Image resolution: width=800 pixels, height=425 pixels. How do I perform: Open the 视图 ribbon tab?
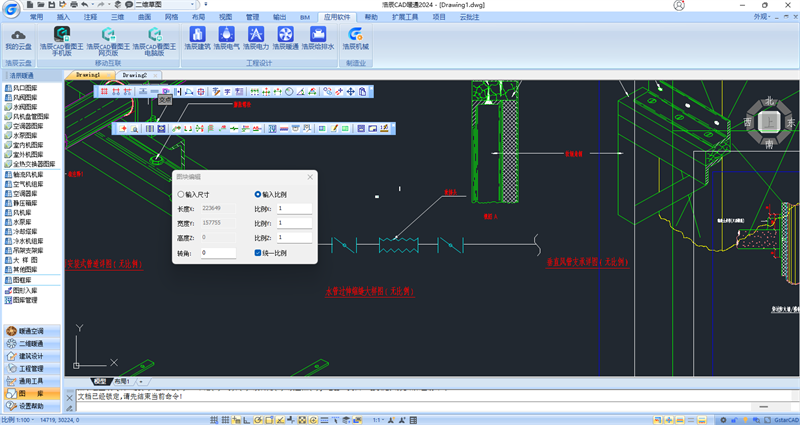(225, 17)
